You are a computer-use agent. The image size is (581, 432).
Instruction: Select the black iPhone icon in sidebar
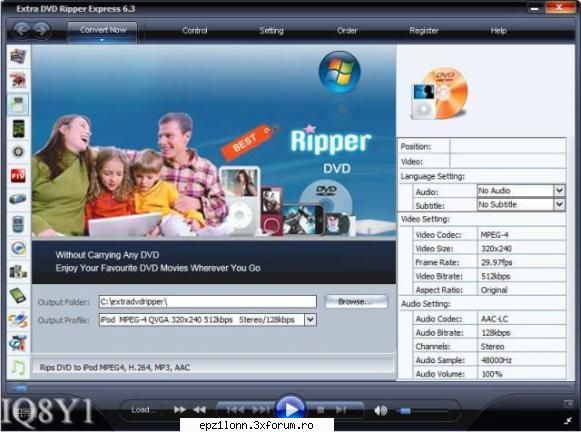(18, 129)
